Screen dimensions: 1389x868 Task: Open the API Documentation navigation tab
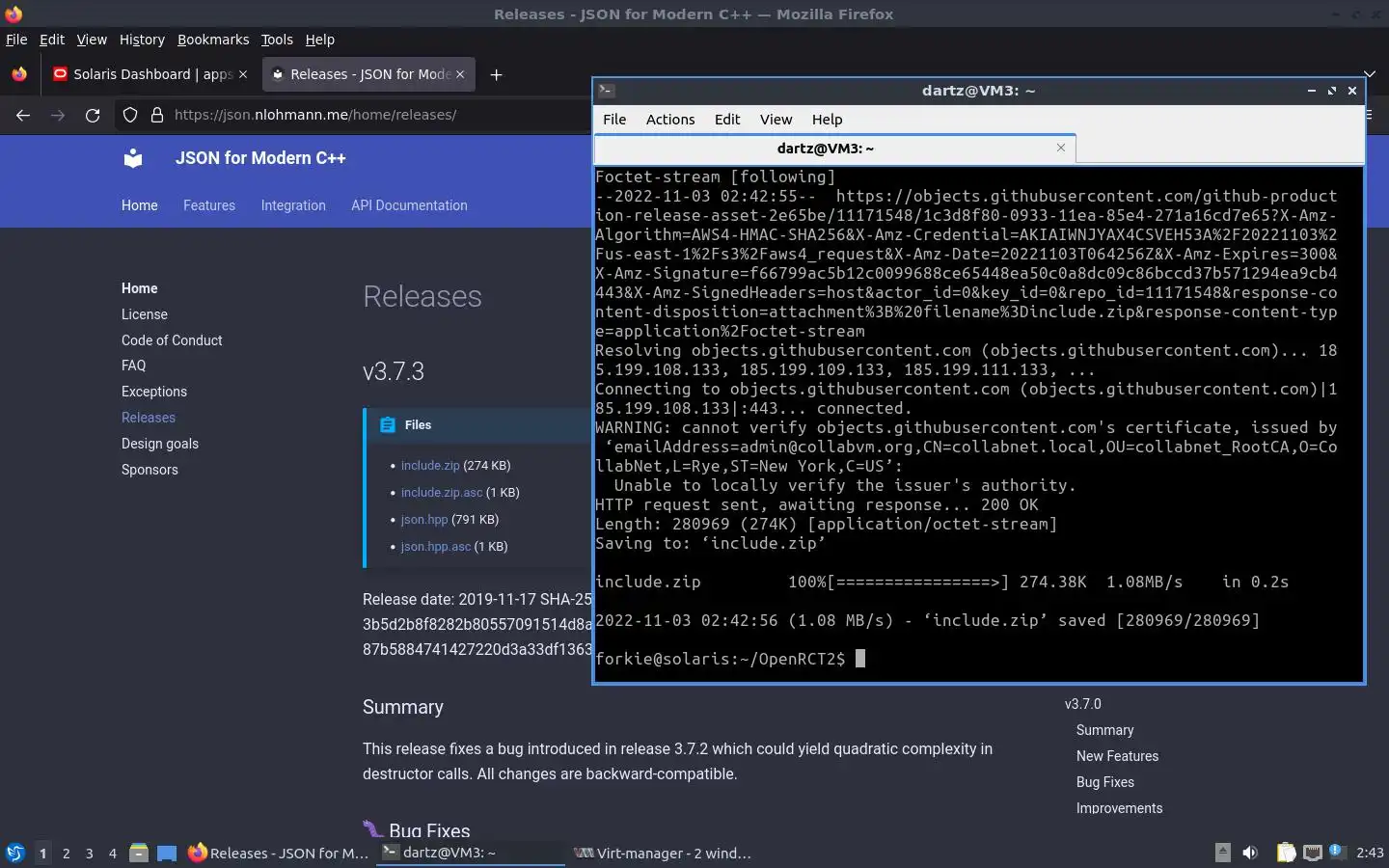click(x=409, y=205)
